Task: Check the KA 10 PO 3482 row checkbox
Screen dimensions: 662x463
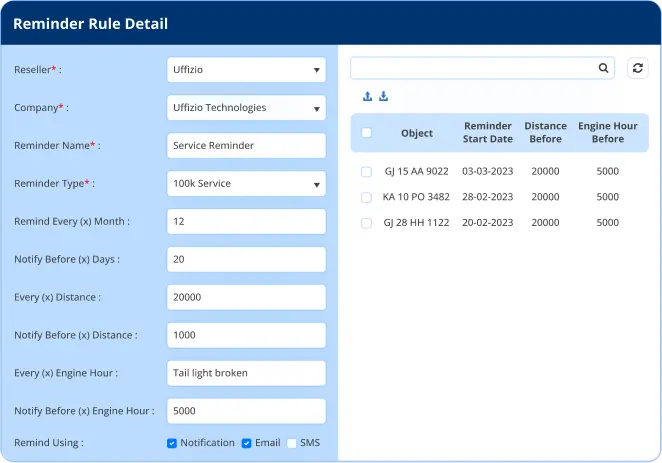Action: tap(366, 197)
